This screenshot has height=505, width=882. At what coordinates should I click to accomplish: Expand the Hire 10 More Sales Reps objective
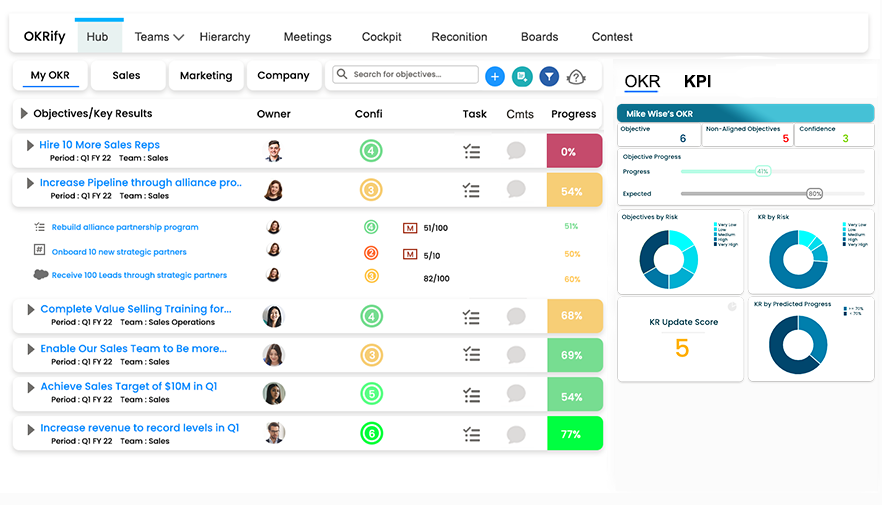[x=30, y=146]
